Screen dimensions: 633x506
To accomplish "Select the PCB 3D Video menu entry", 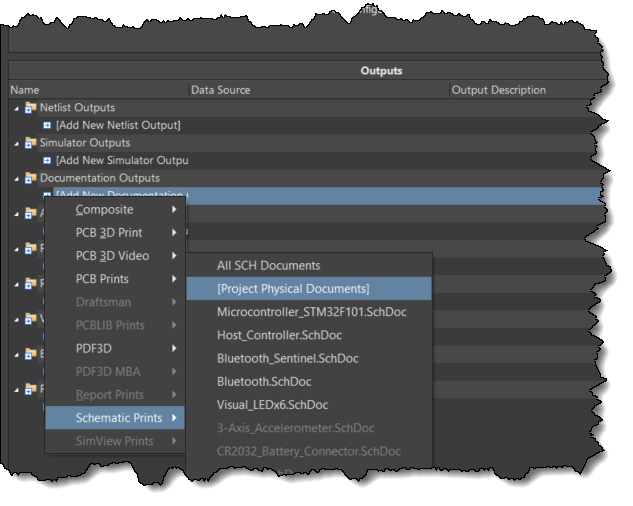I will click(112, 256).
